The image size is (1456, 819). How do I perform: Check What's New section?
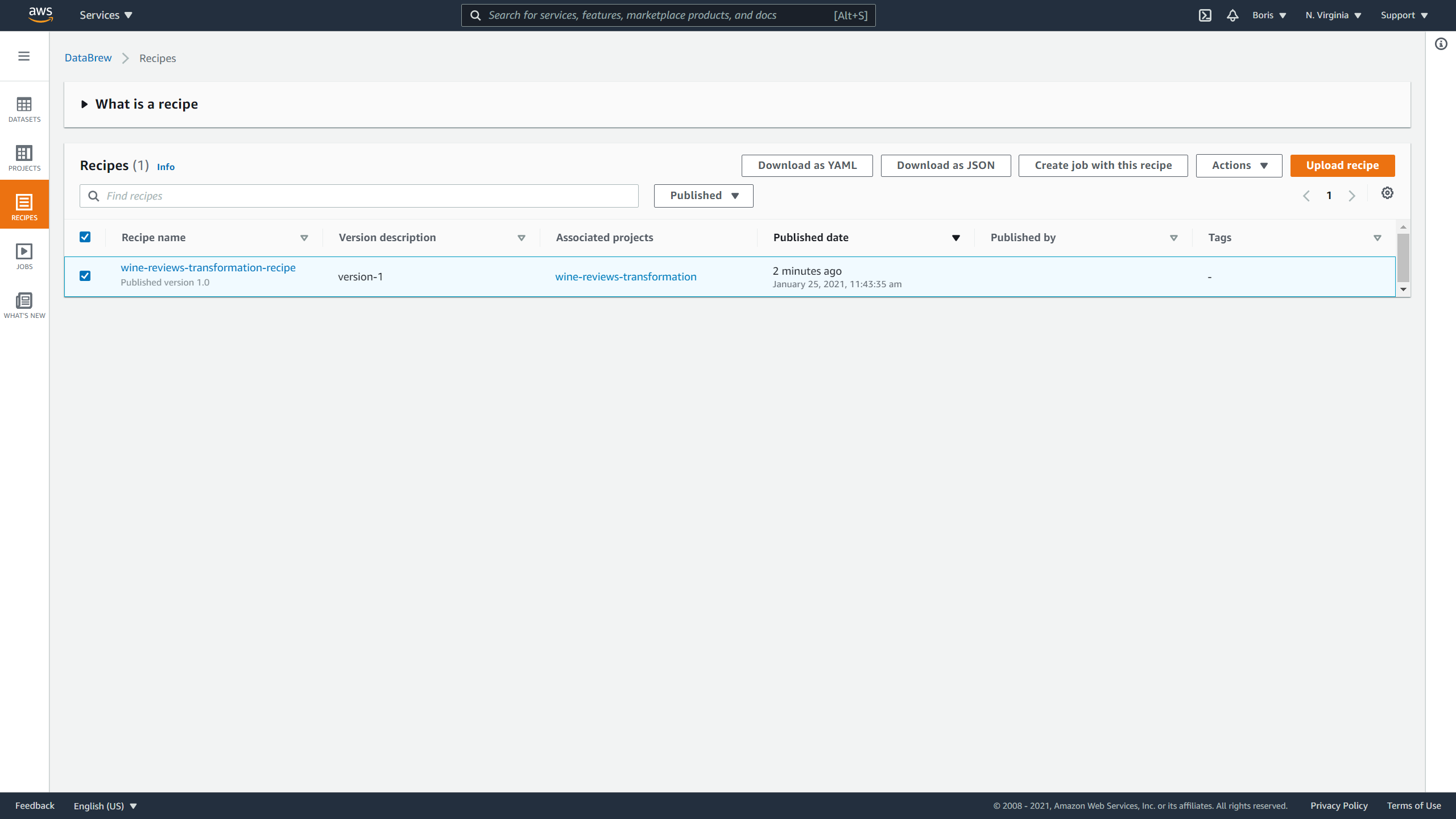24,305
